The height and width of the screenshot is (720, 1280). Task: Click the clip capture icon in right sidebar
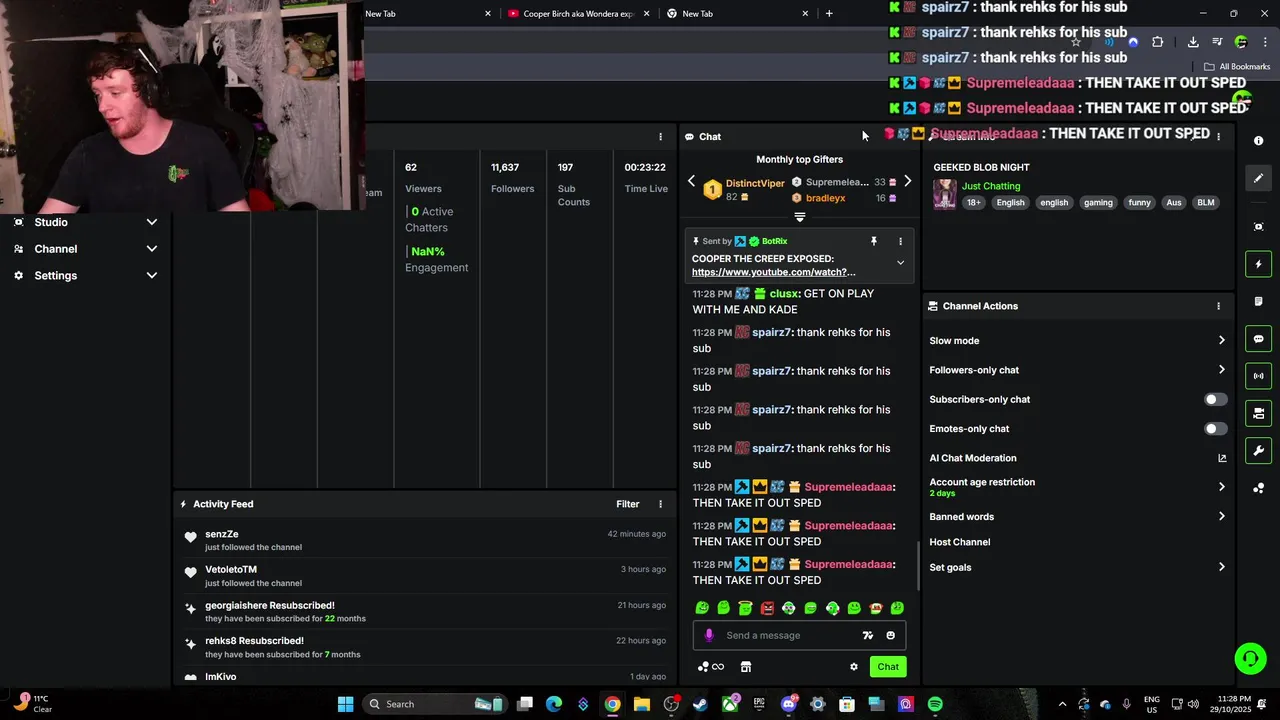coord(1258,227)
